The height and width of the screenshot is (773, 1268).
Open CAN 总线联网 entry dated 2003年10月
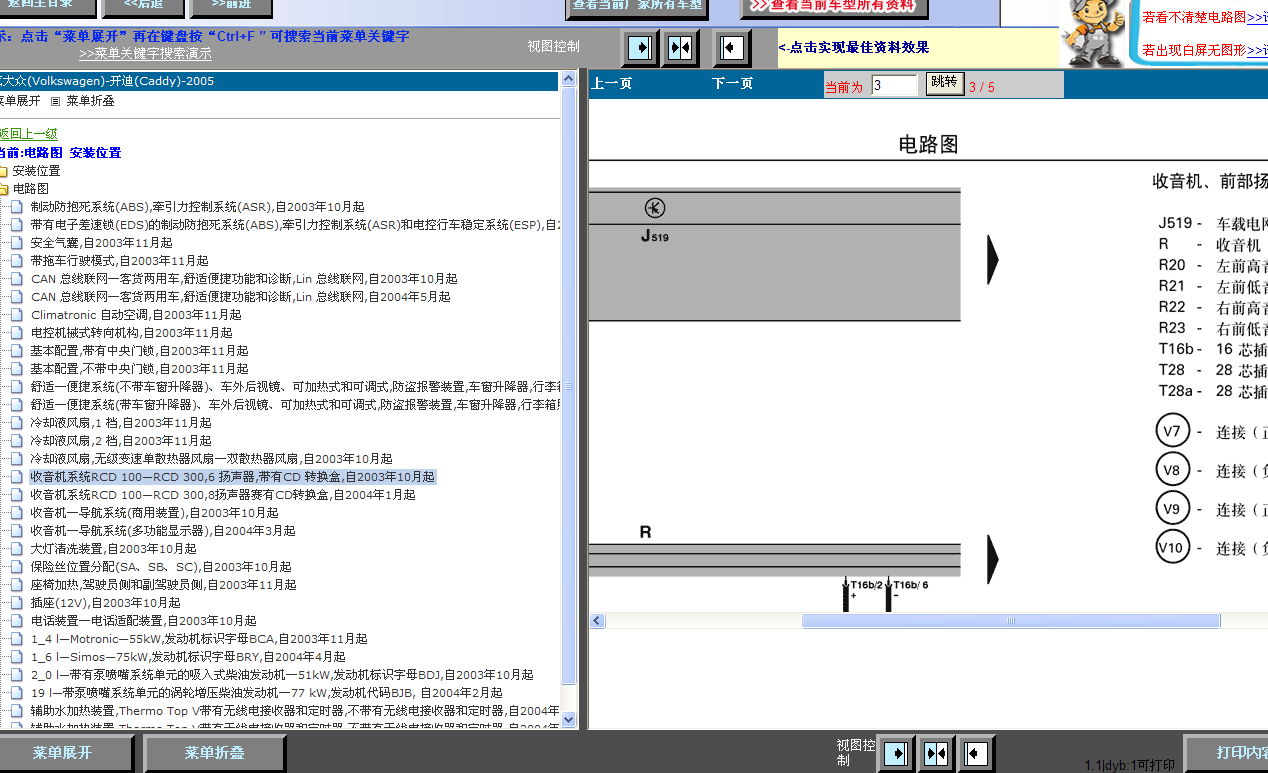click(x=244, y=279)
